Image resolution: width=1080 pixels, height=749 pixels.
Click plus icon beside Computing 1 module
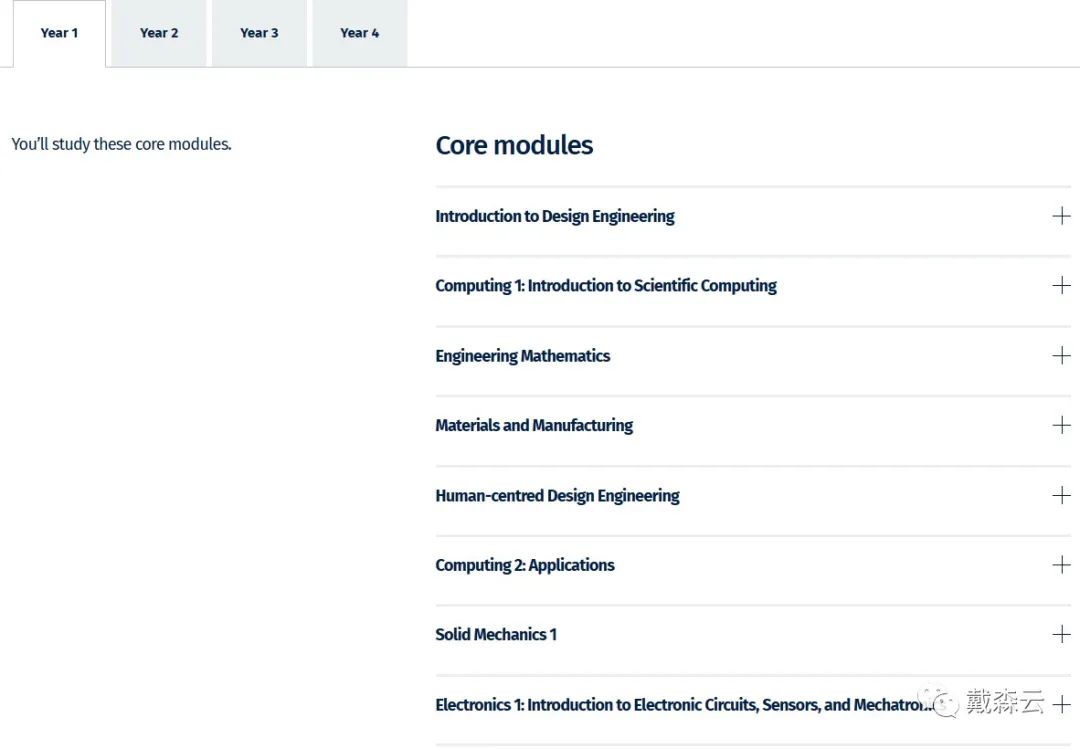click(1061, 286)
